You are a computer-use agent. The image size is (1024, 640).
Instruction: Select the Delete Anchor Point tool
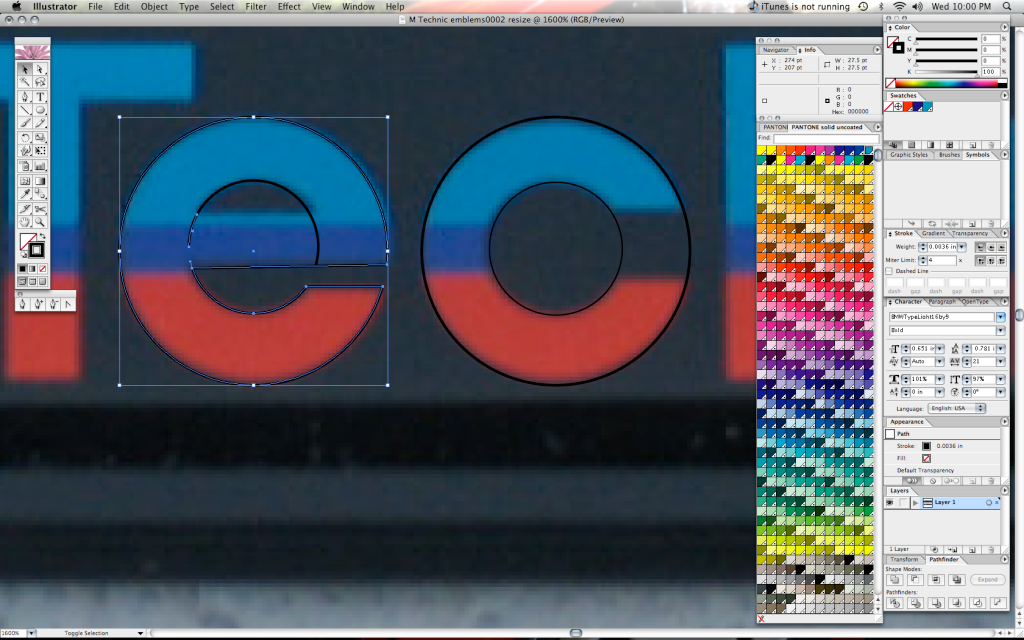[53, 304]
